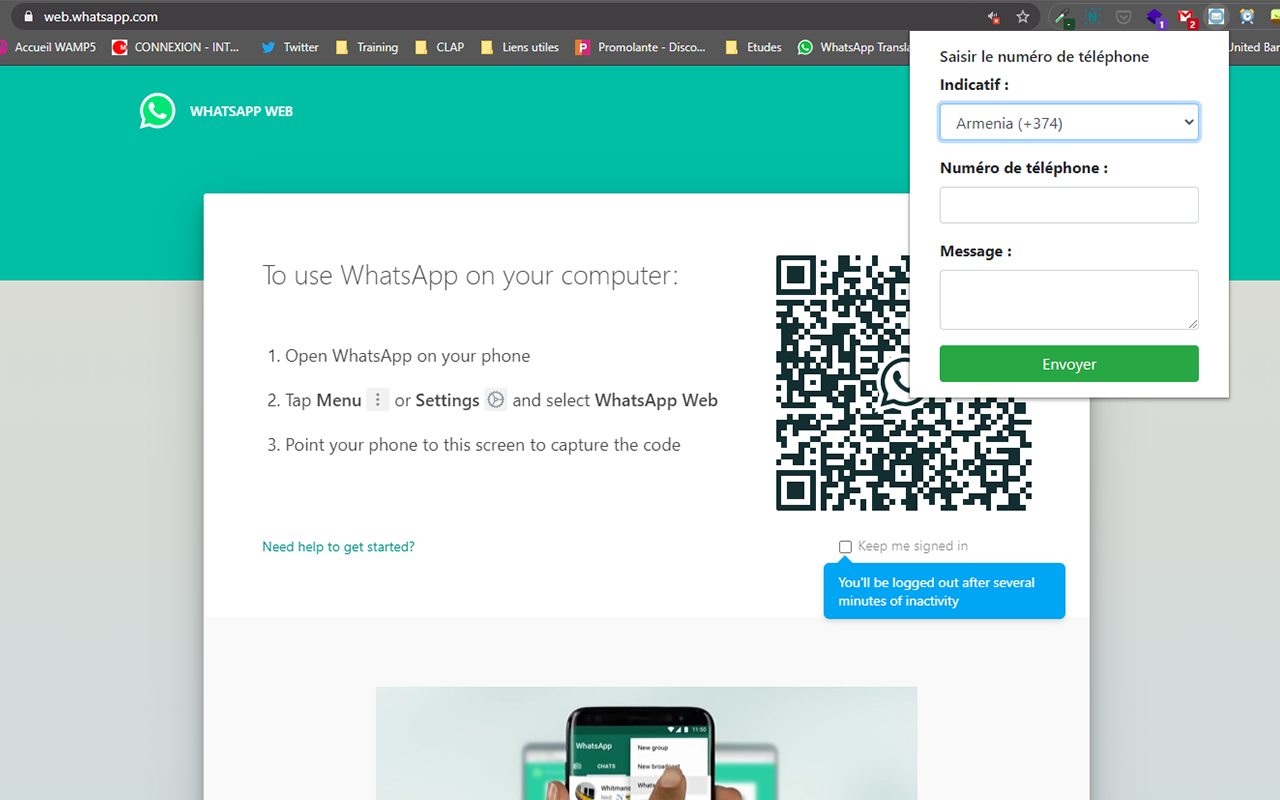
Task: Open the Training bookmarks folder
Action: 367,47
